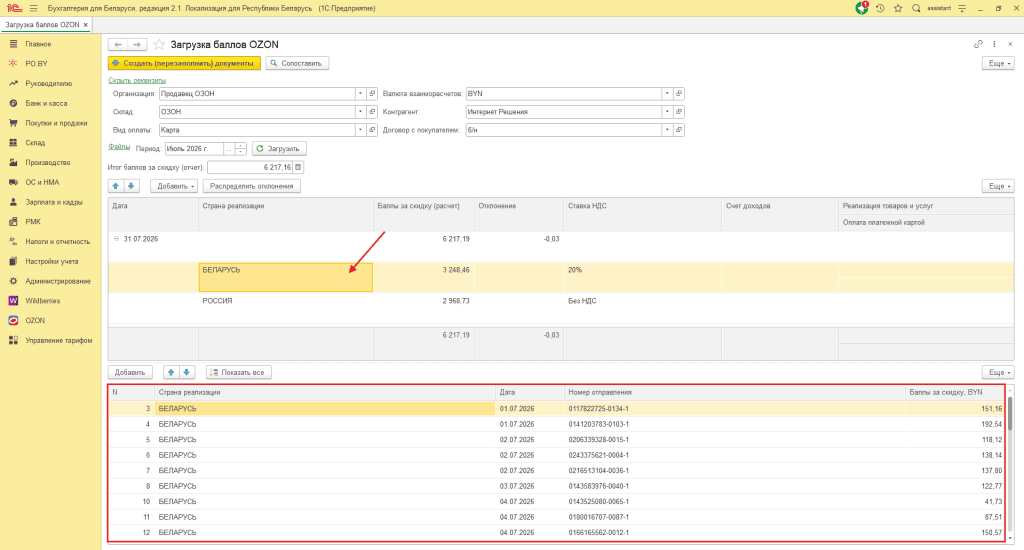Navigate back with the left arrow

tap(118, 44)
